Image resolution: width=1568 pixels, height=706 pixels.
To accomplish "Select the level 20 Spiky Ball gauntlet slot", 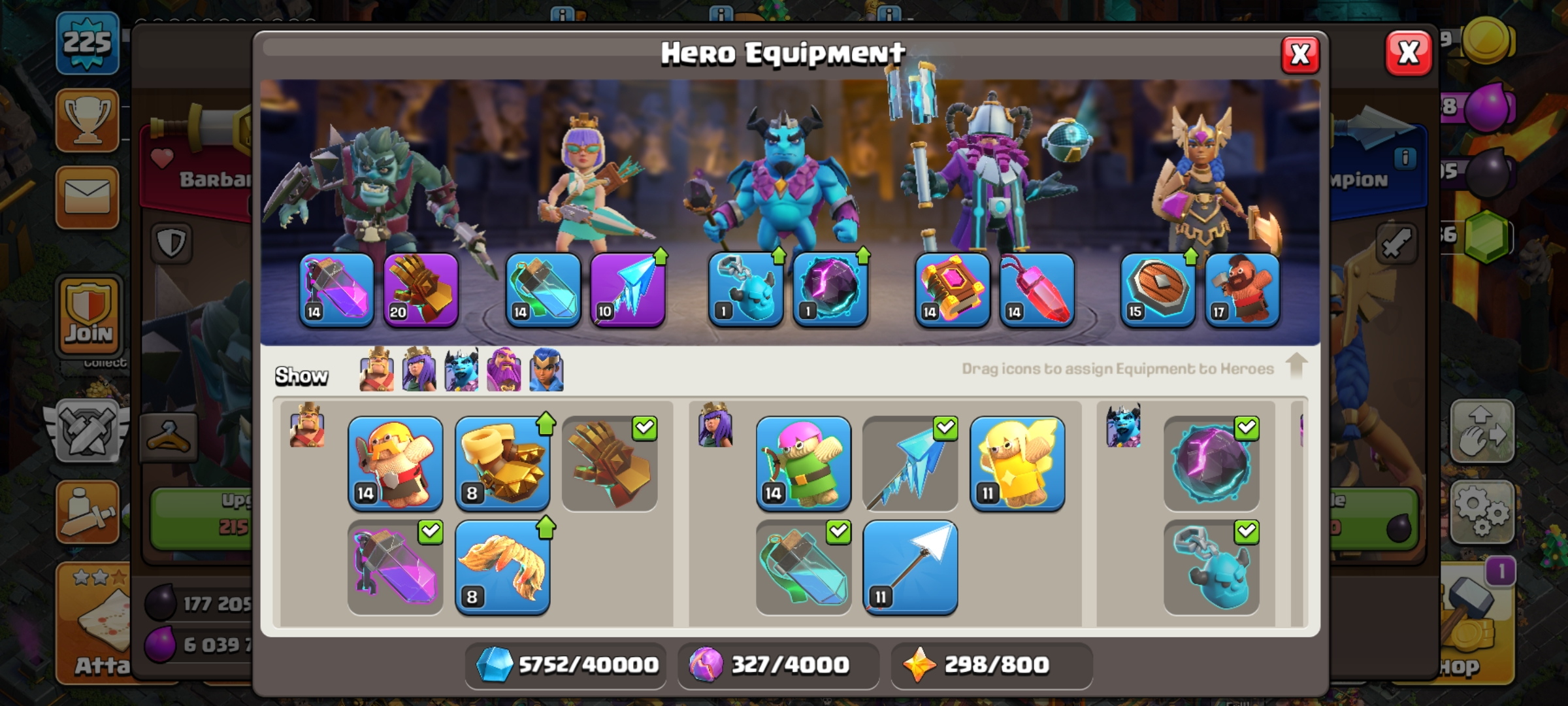I will click(421, 290).
